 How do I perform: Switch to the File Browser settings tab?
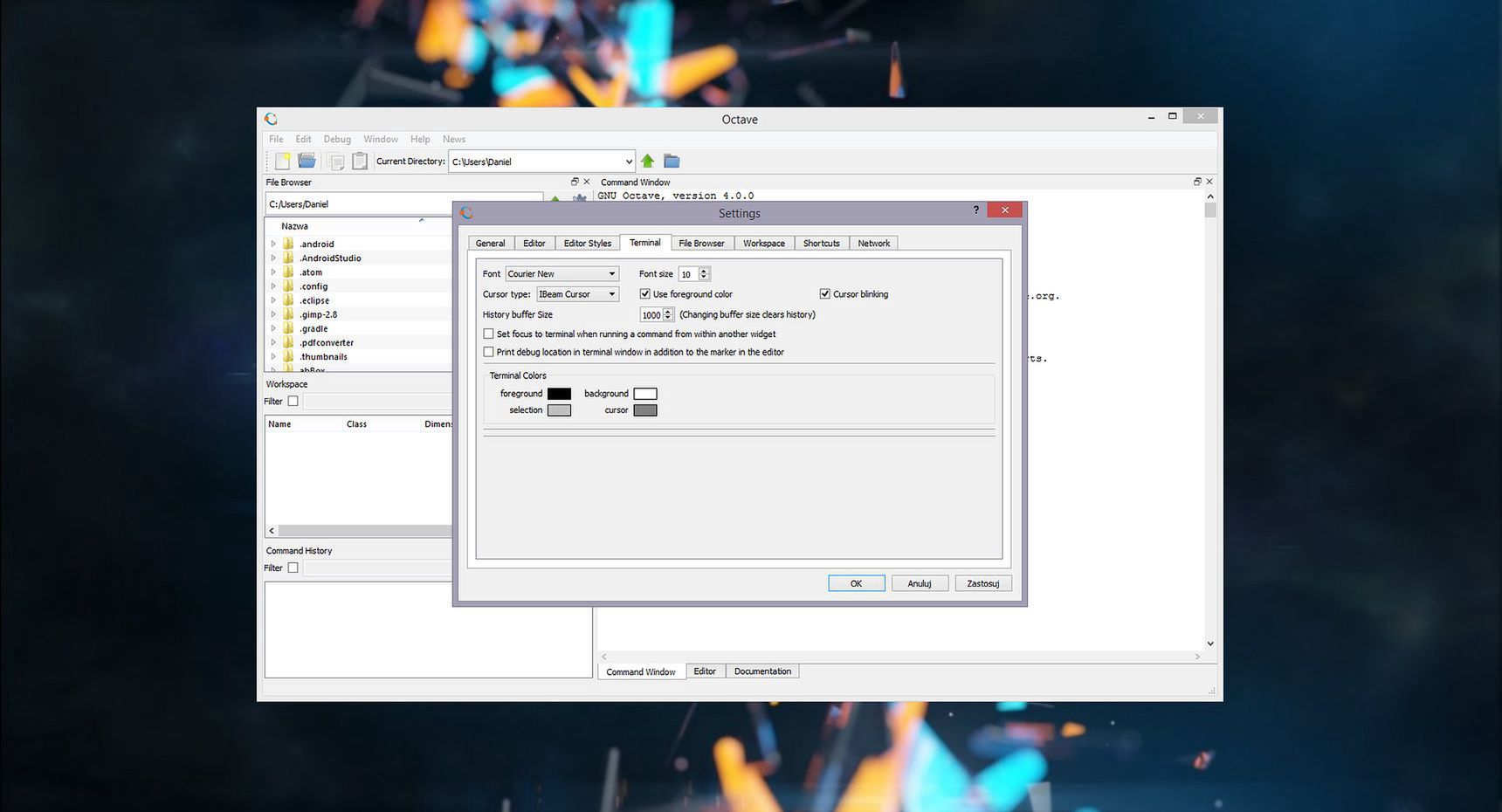[702, 244]
